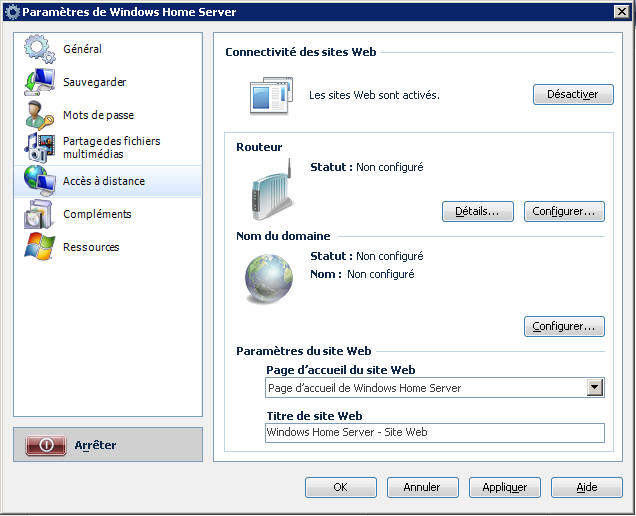The height and width of the screenshot is (516, 636).
Task: Open the Ressources section
Action: (108, 247)
